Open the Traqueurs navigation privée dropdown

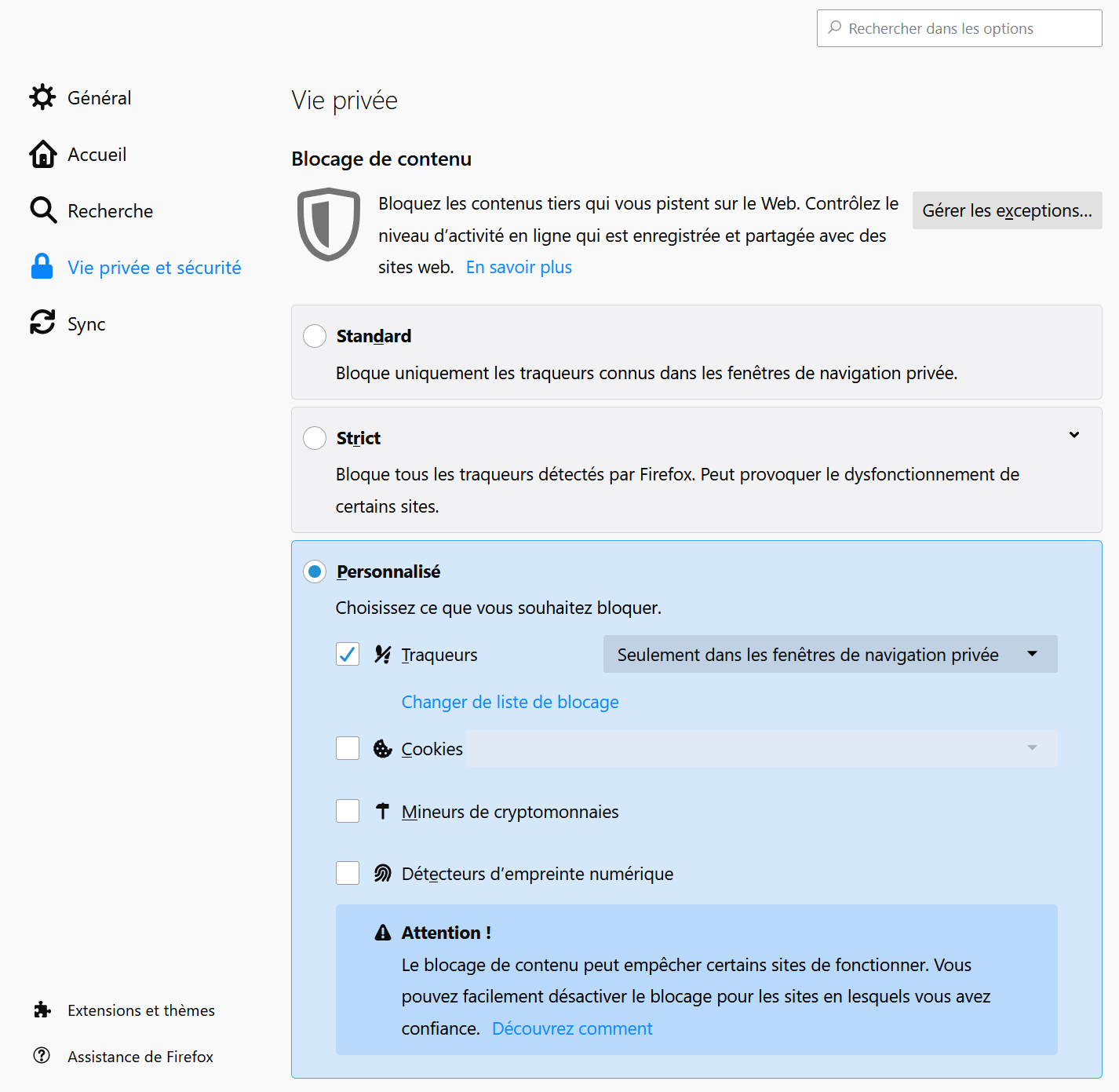pyautogui.click(x=830, y=654)
